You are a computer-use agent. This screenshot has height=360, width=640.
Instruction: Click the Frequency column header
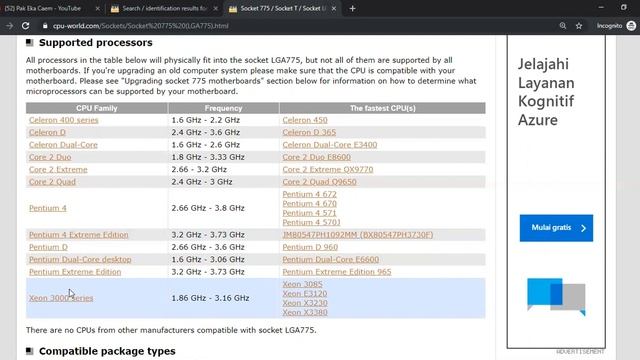pyautogui.click(x=223, y=108)
